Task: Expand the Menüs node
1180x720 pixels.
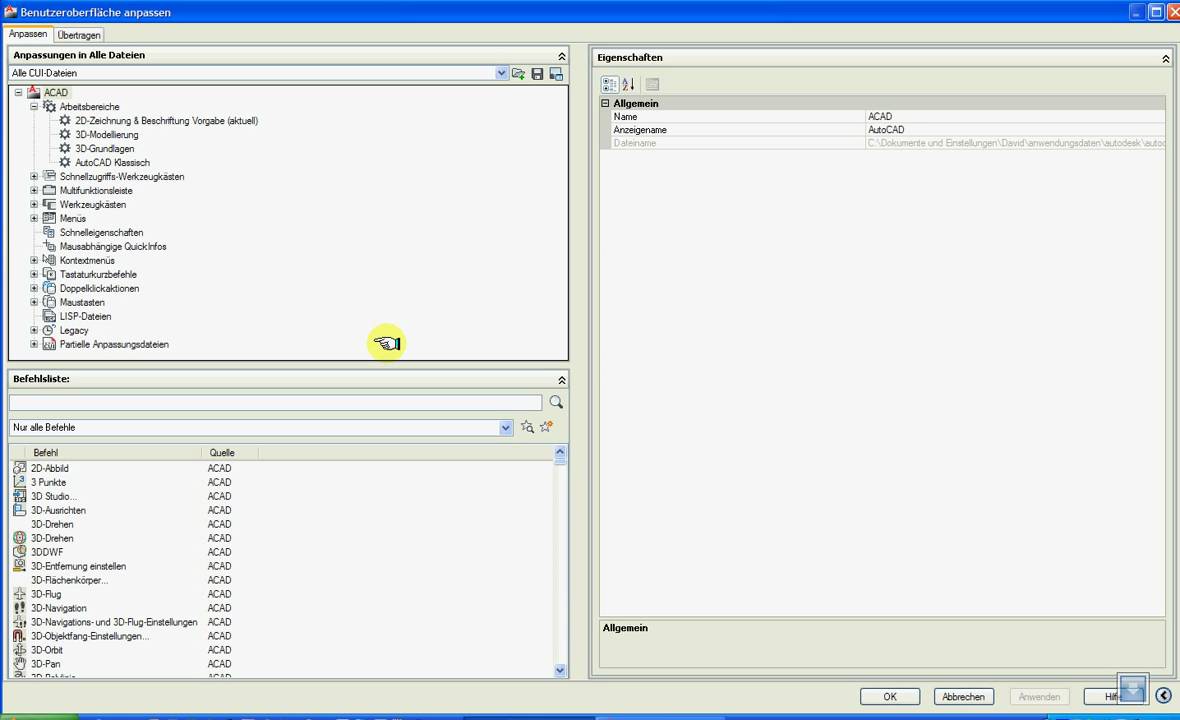Action: pyautogui.click(x=34, y=218)
